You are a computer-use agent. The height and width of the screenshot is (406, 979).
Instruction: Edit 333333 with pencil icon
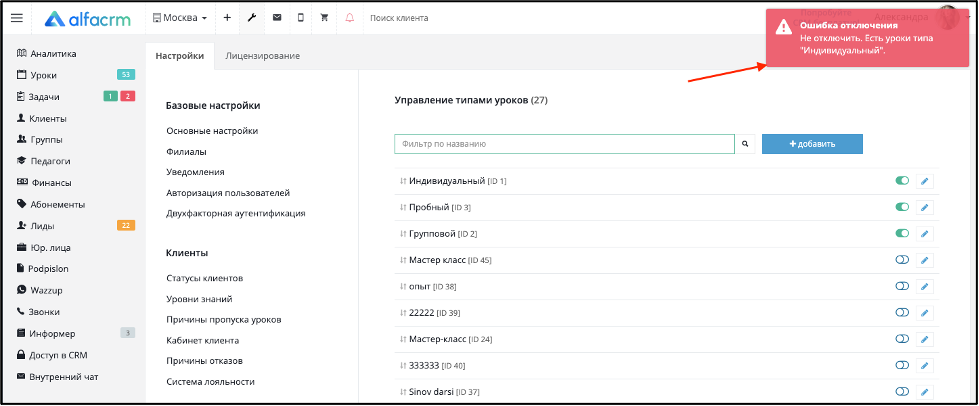[925, 365]
